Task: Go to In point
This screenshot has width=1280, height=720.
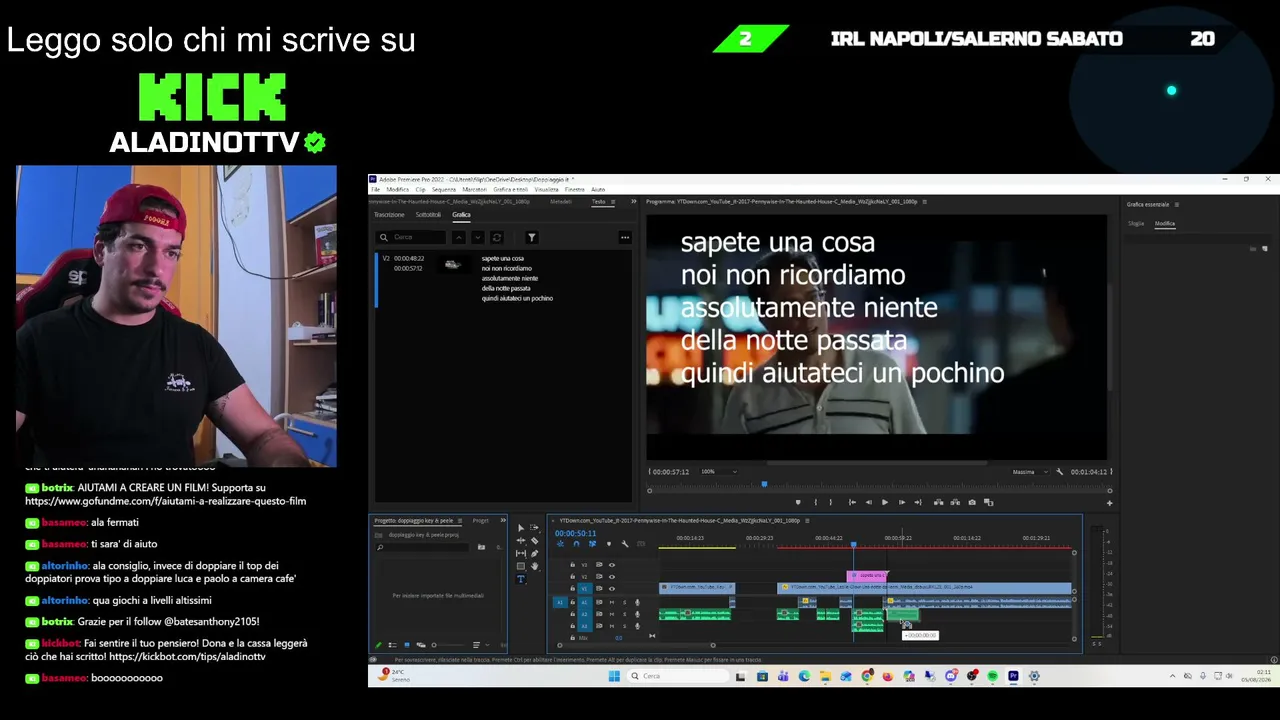Action: tap(852, 502)
